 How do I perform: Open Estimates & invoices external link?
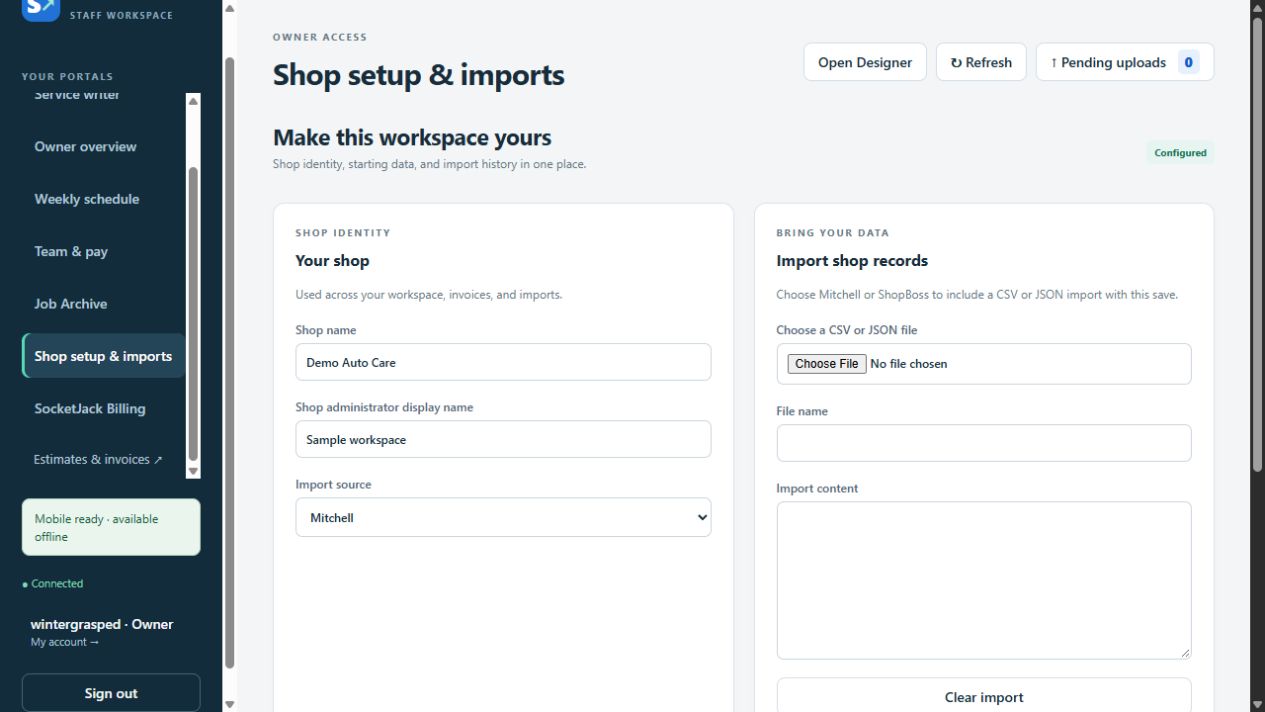pos(98,460)
